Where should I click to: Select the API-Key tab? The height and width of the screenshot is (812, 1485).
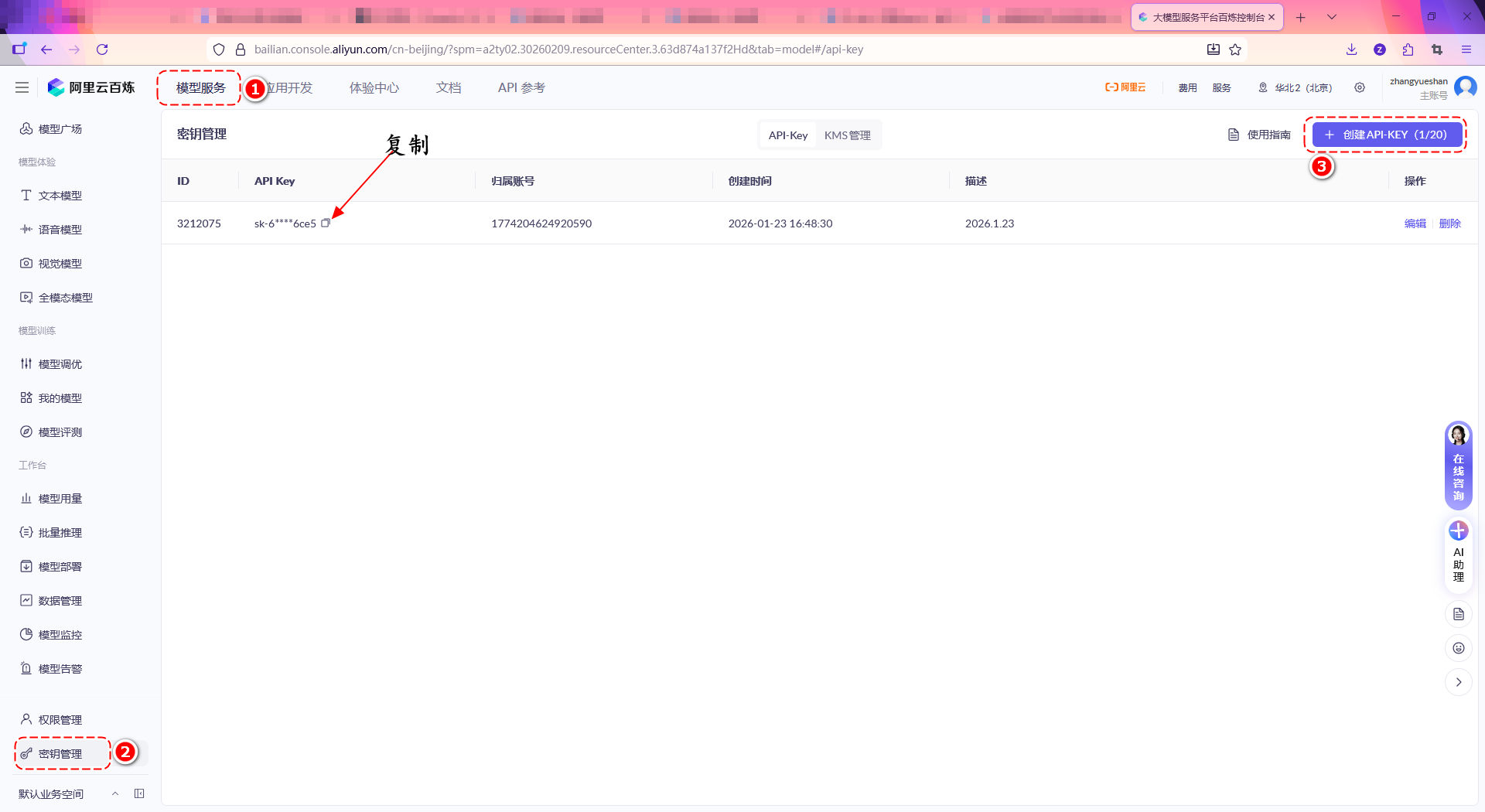pyautogui.click(x=788, y=135)
